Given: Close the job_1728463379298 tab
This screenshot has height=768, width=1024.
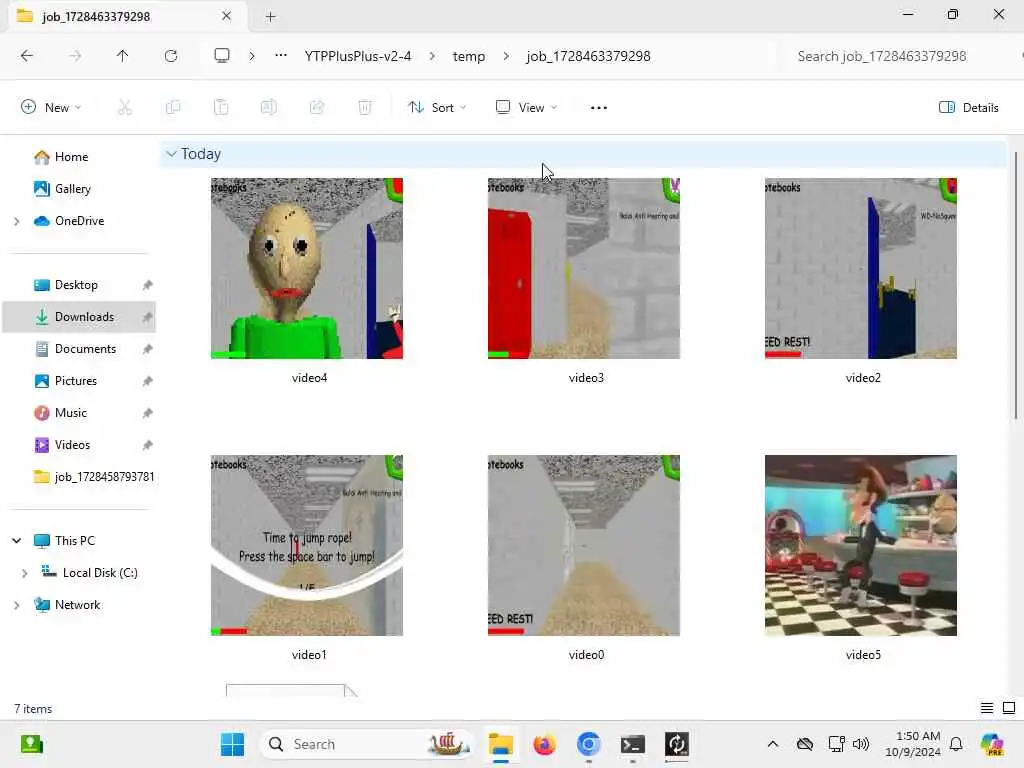Looking at the screenshot, I should (227, 16).
